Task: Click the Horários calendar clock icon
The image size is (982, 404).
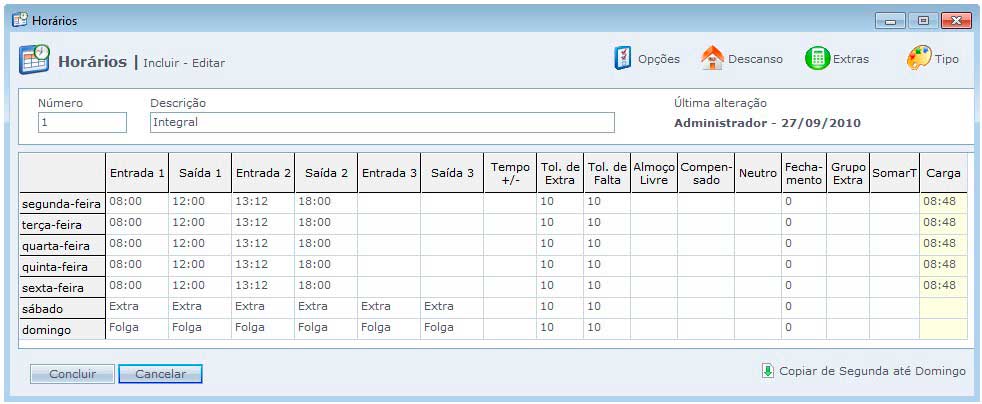Action: pos(34,60)
